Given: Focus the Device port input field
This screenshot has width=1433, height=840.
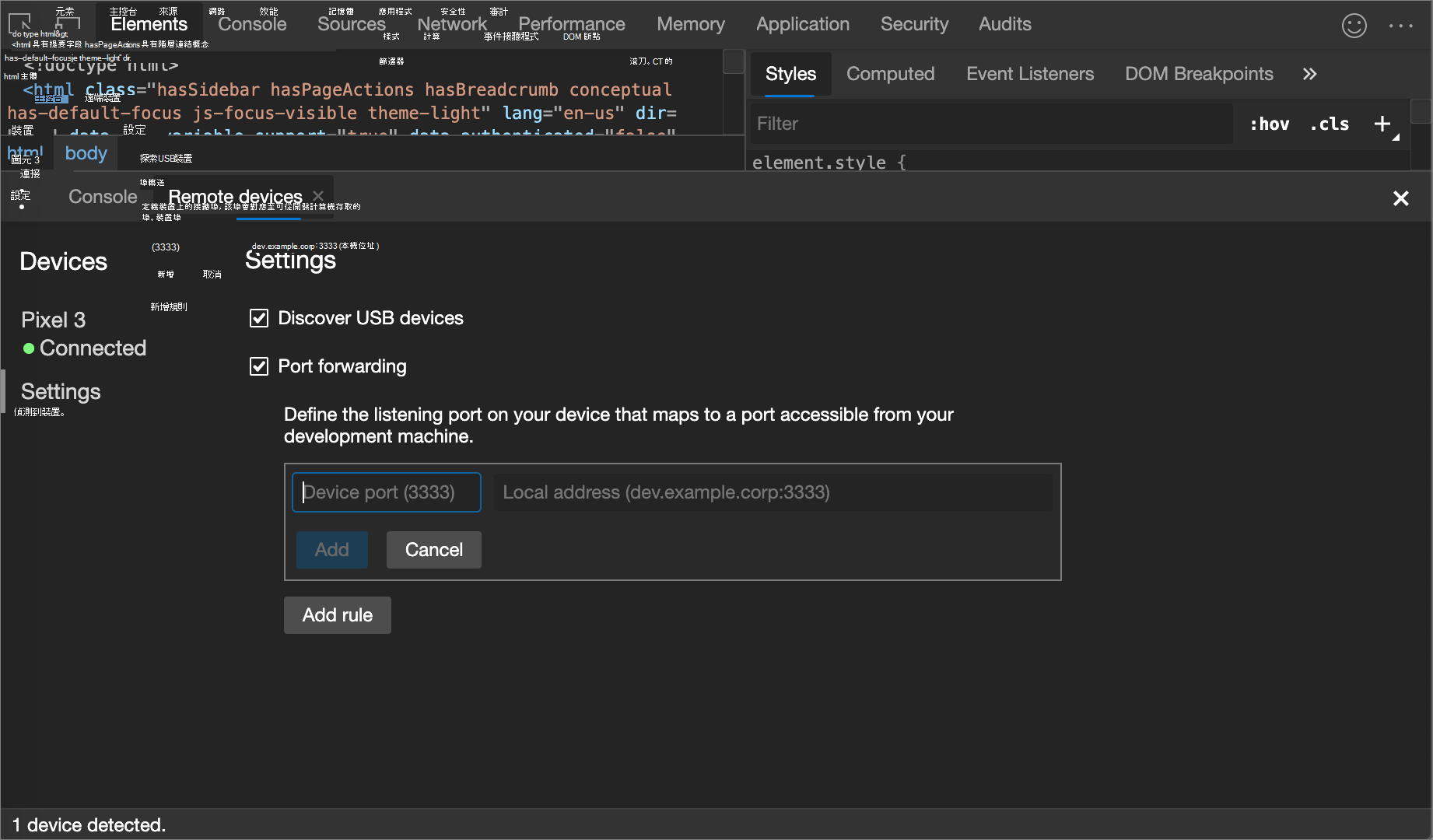Looking at the screenshot, I should [387, 492].
